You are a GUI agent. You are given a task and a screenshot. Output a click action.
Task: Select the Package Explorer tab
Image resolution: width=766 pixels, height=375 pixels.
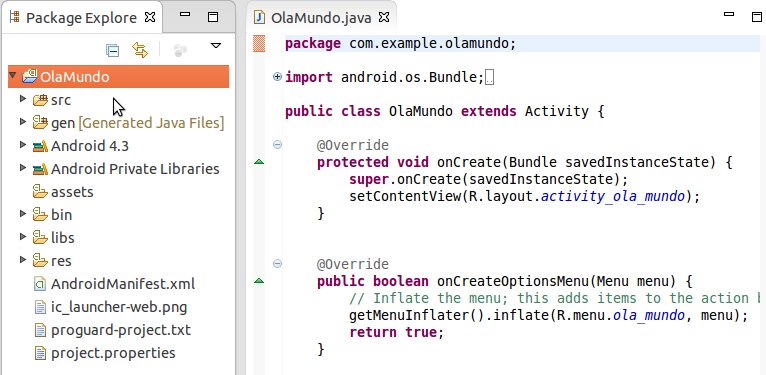coord(82,18)
